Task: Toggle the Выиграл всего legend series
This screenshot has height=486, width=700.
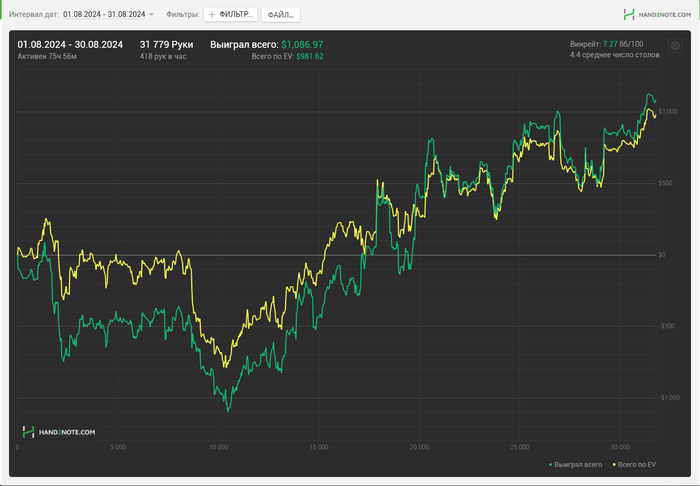Action: pyautogui.click(x=575, y=465)
